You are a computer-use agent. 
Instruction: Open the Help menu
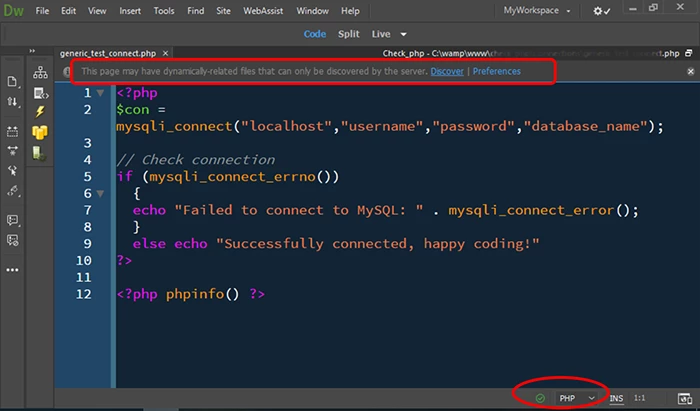point(350,11)
